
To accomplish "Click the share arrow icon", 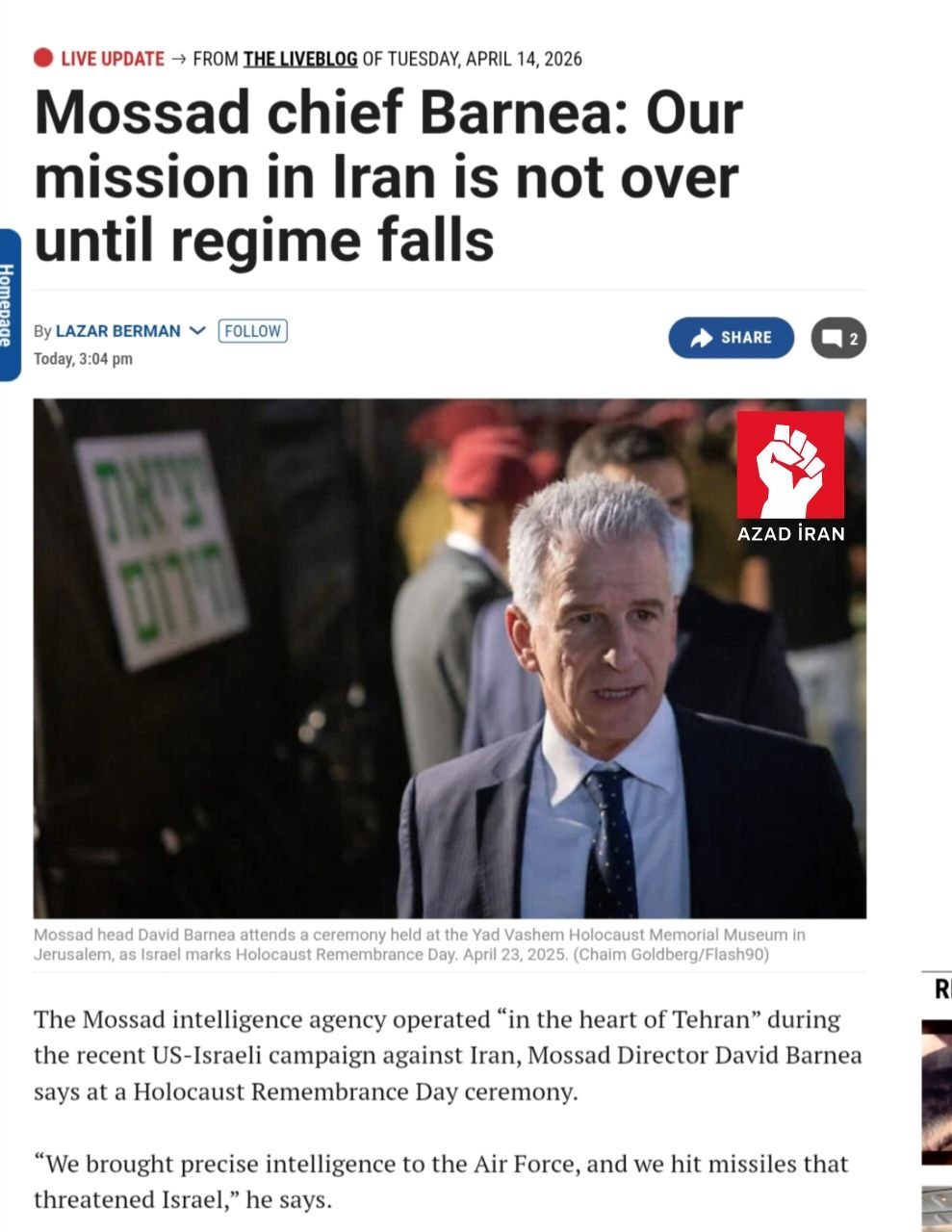I will pos(703,338).
